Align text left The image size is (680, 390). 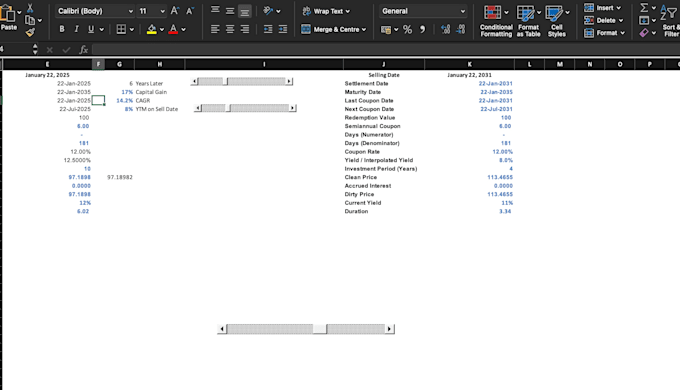click(x=215, y=29)
